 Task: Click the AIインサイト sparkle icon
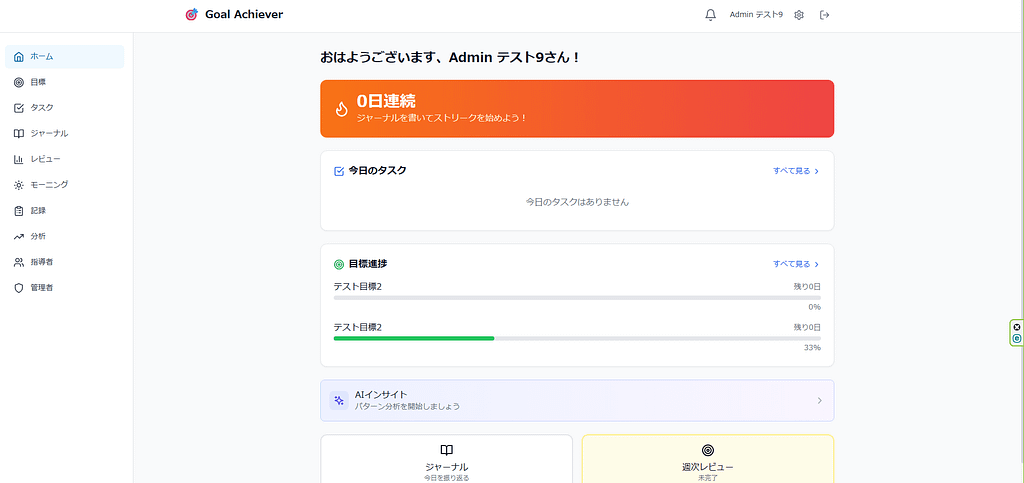click(x=339, y=400)
